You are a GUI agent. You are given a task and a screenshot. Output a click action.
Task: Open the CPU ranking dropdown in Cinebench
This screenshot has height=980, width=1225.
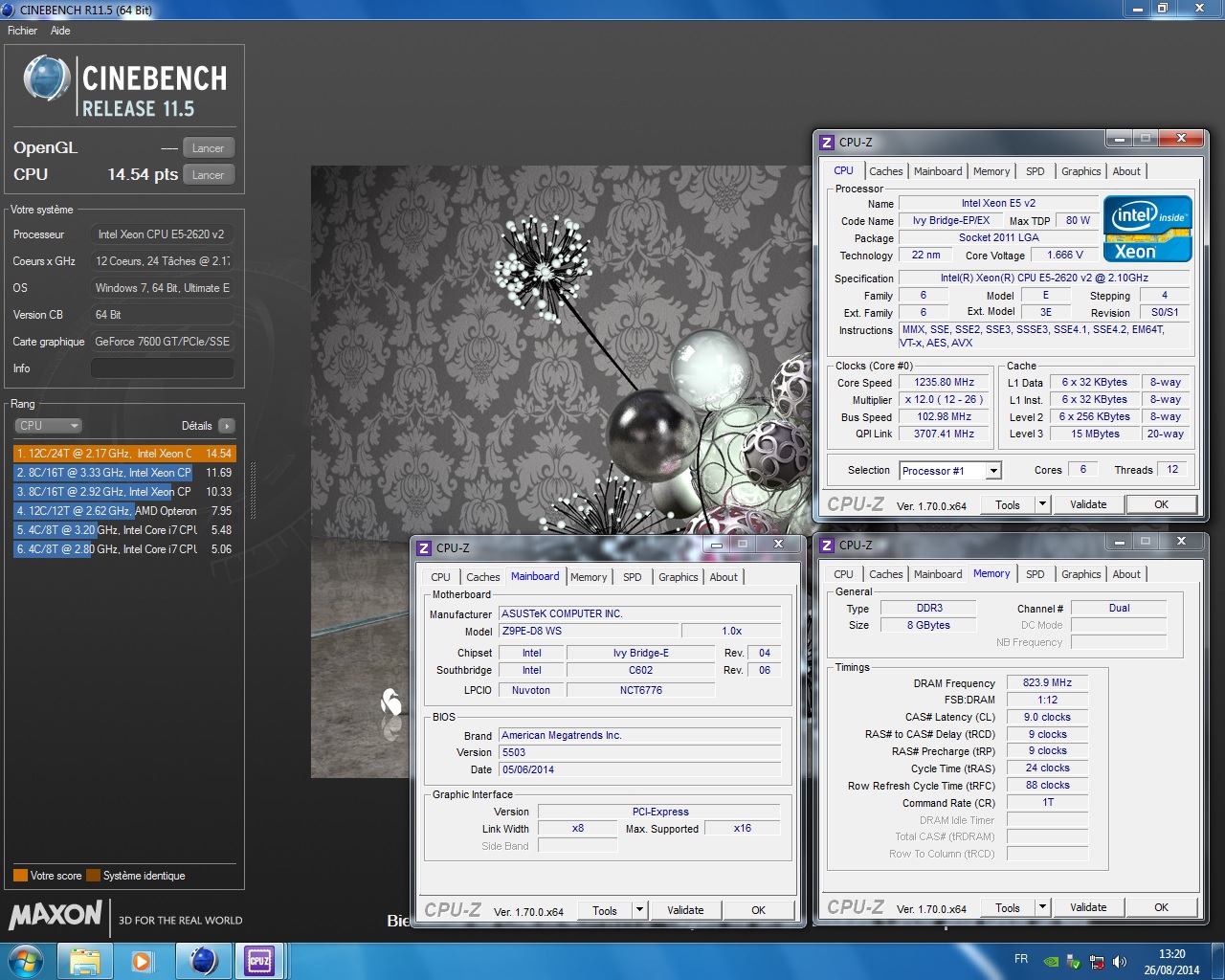(48, 426)
